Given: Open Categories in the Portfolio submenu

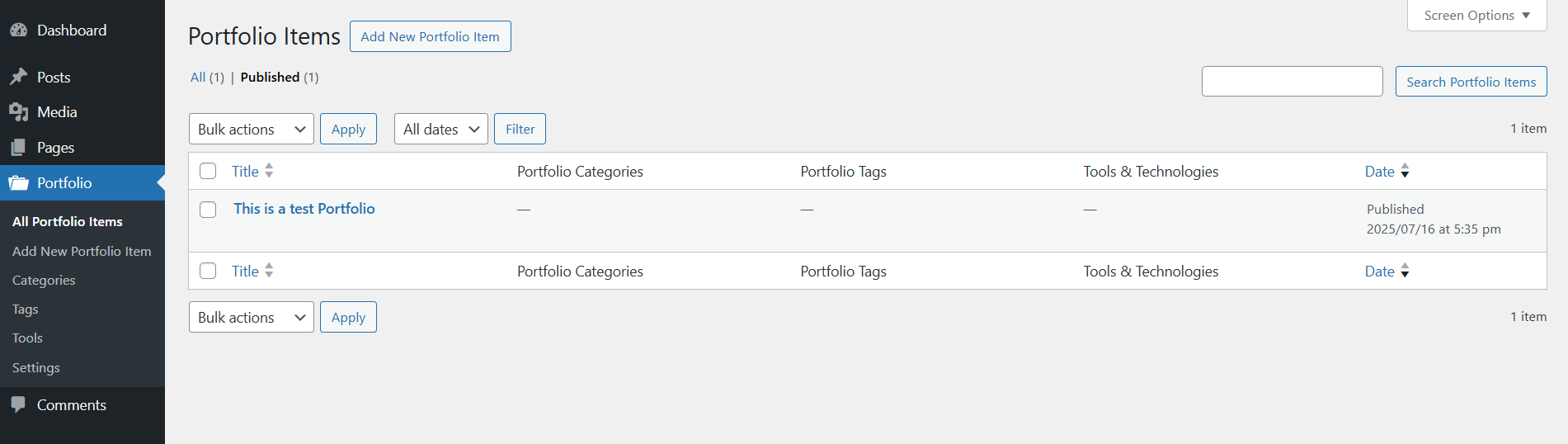Looking at the screenshot, I should point(44,281).
